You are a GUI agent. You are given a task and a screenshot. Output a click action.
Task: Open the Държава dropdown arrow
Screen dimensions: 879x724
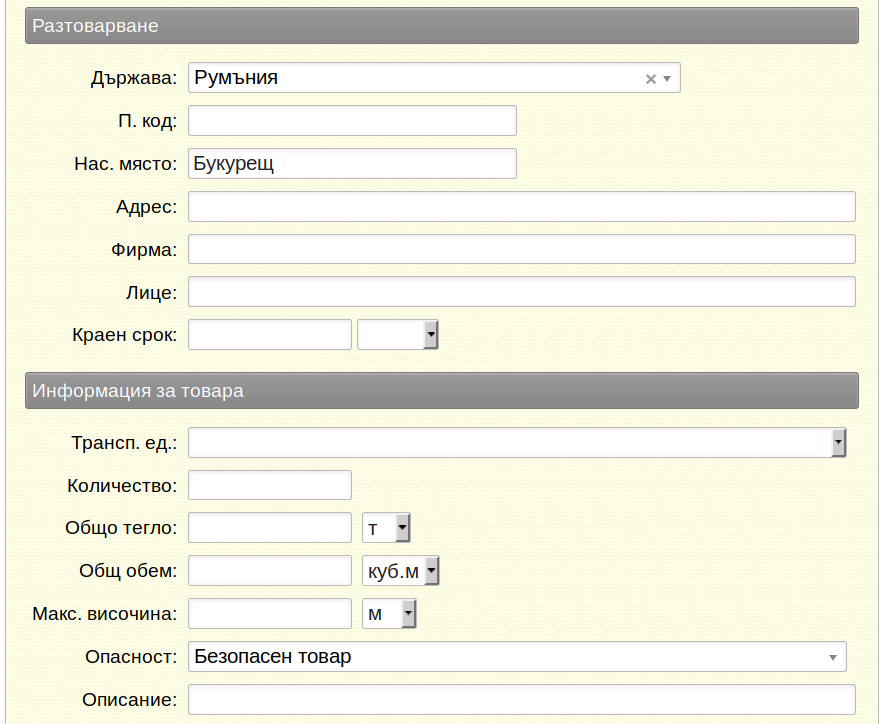pos(667,79)
